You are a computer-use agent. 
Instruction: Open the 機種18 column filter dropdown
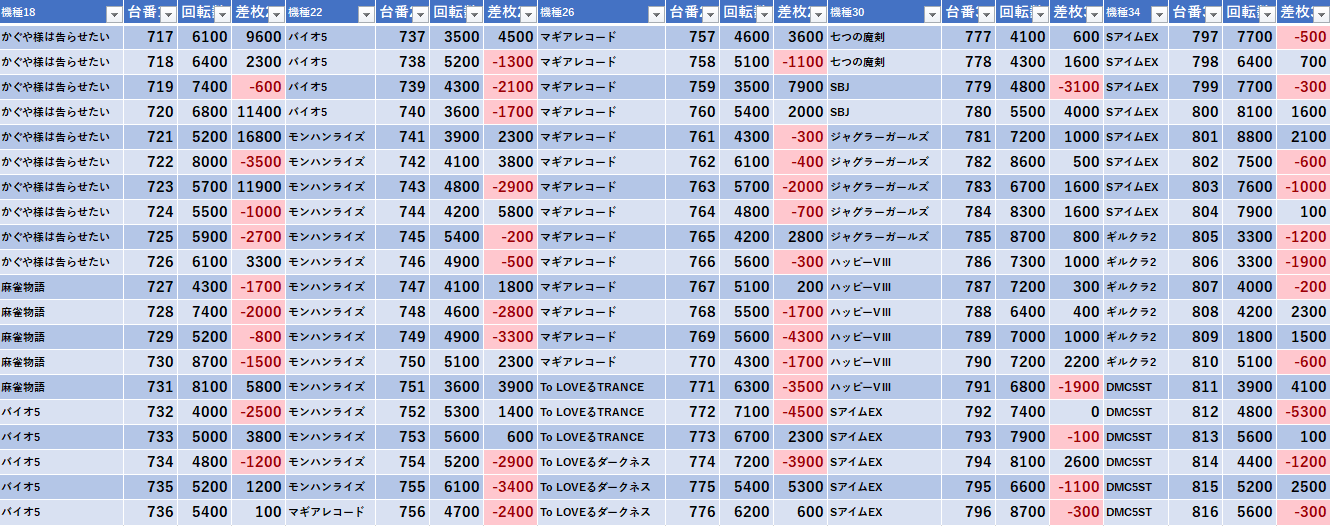pyautogui.click(x=114, y=13)
